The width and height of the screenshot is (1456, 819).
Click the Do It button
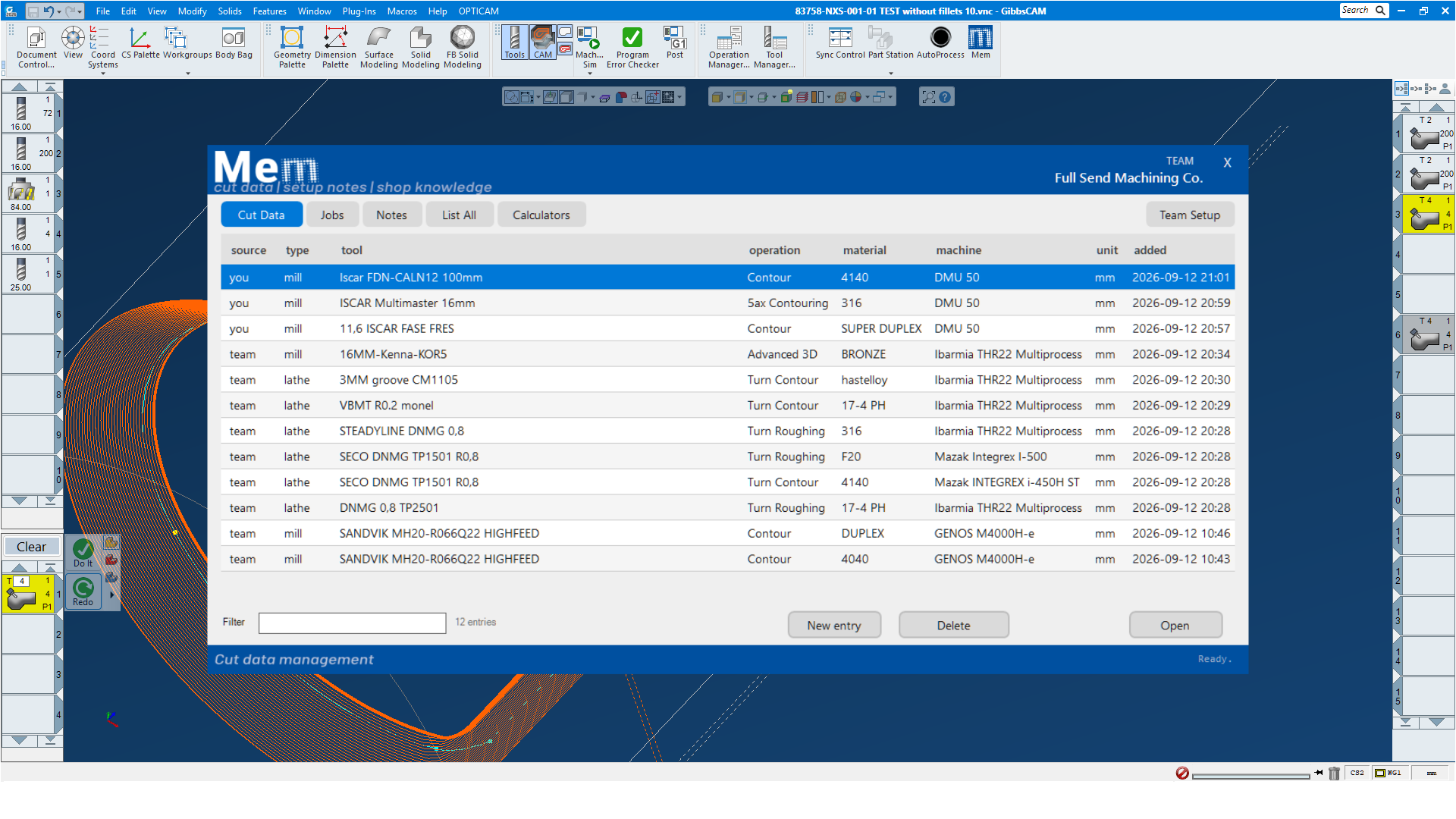[83, 553]
